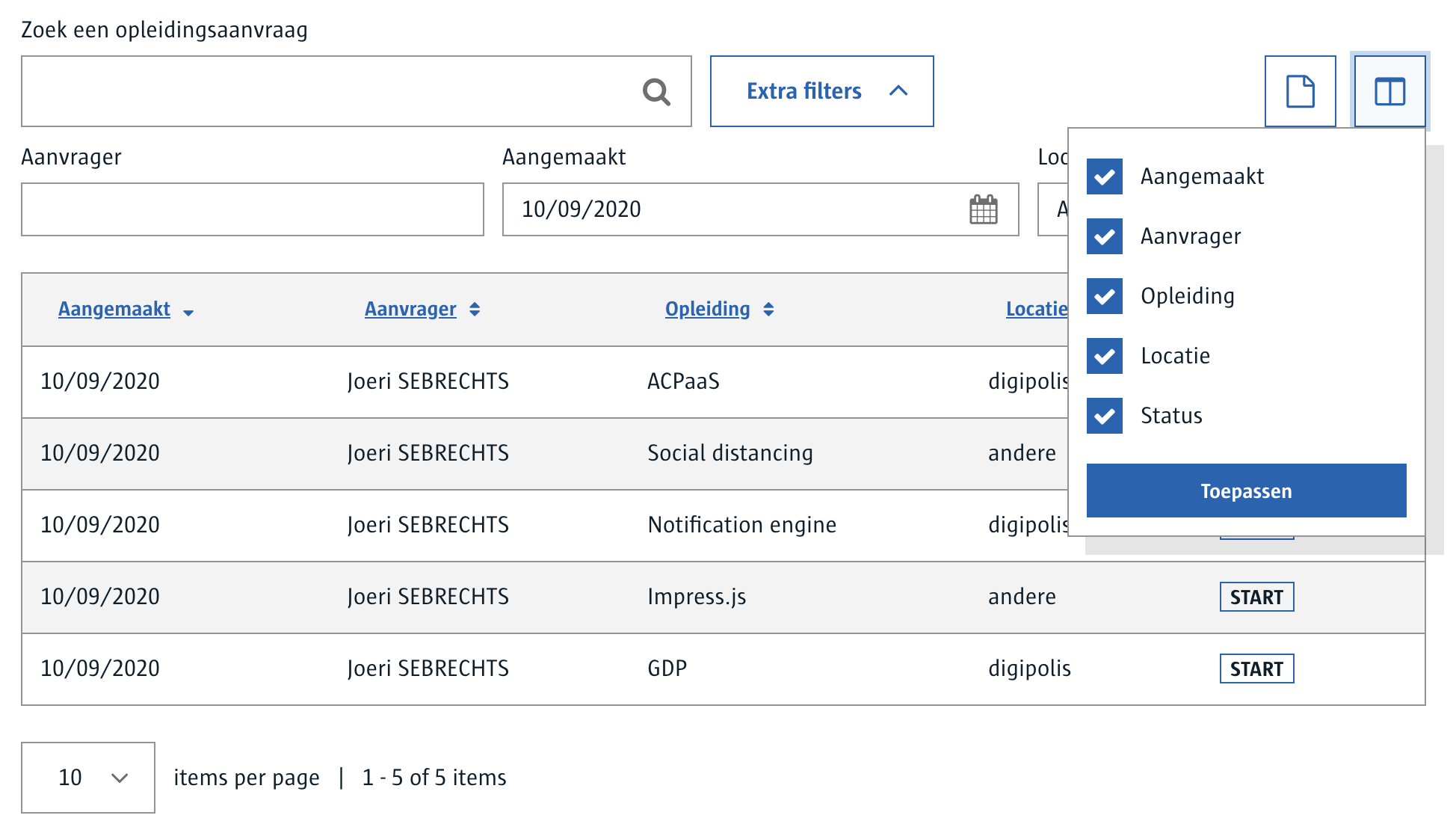Click andere in Impress.js row

(1022, 597)
